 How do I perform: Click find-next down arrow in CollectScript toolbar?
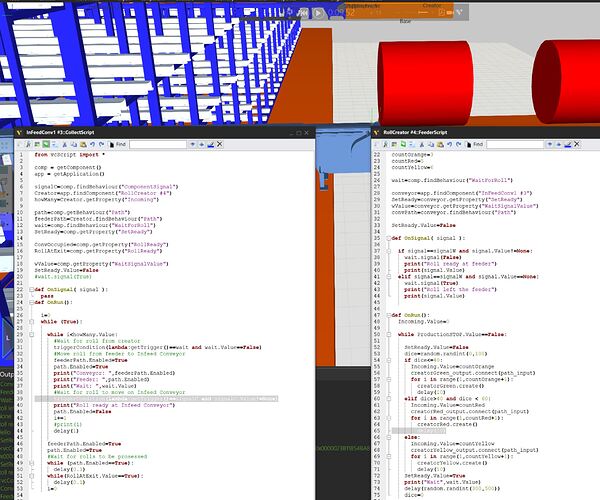pyautogui.click(x=192, y=144)
